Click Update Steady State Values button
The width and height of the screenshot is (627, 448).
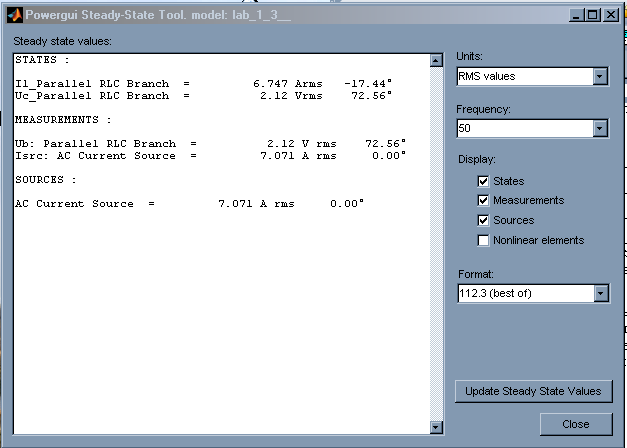coord(533,391)
